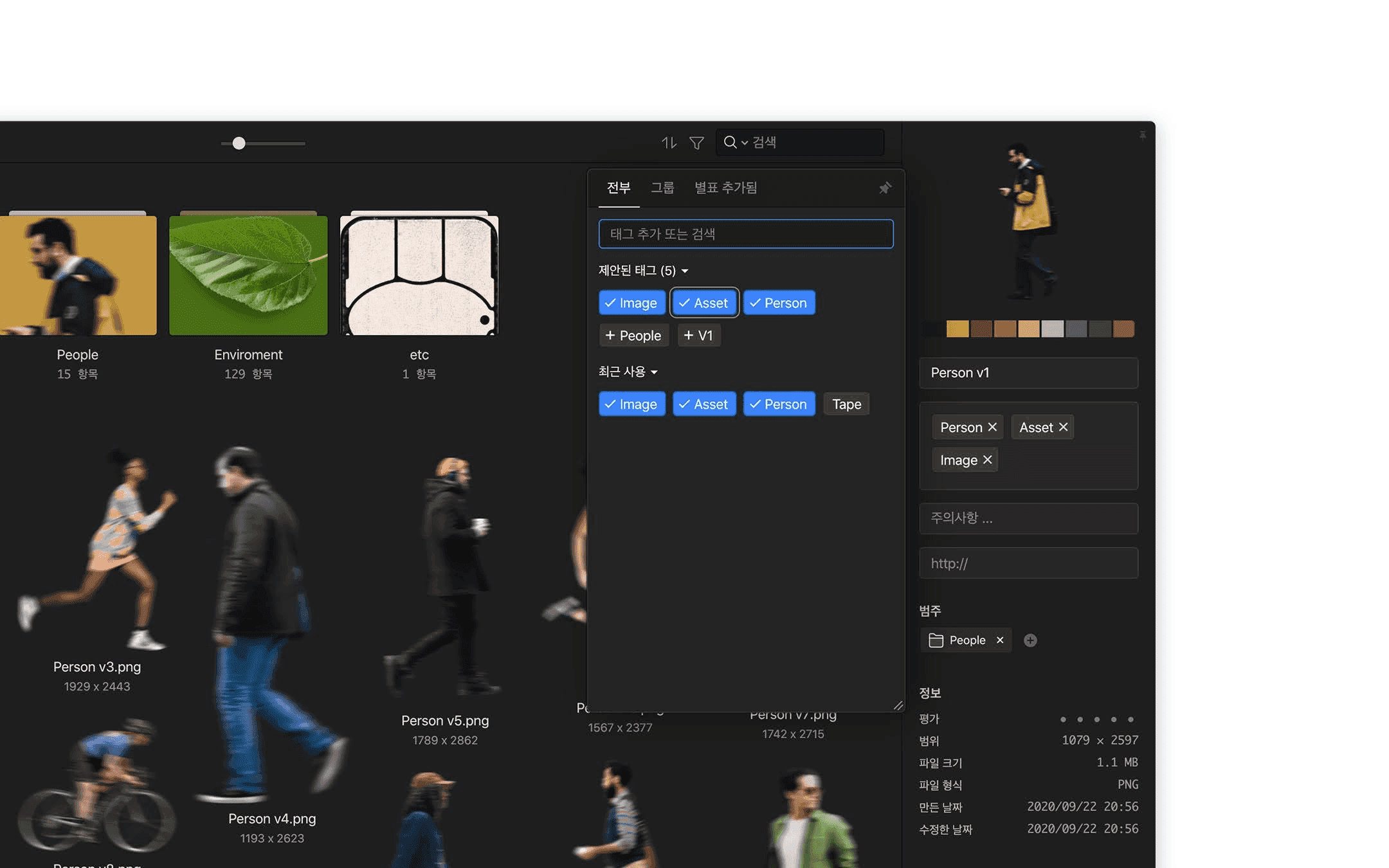This screenshot has height=868, width=1389.
Task: Click the 만든 날짜 date value
Action: [1082, 807]
